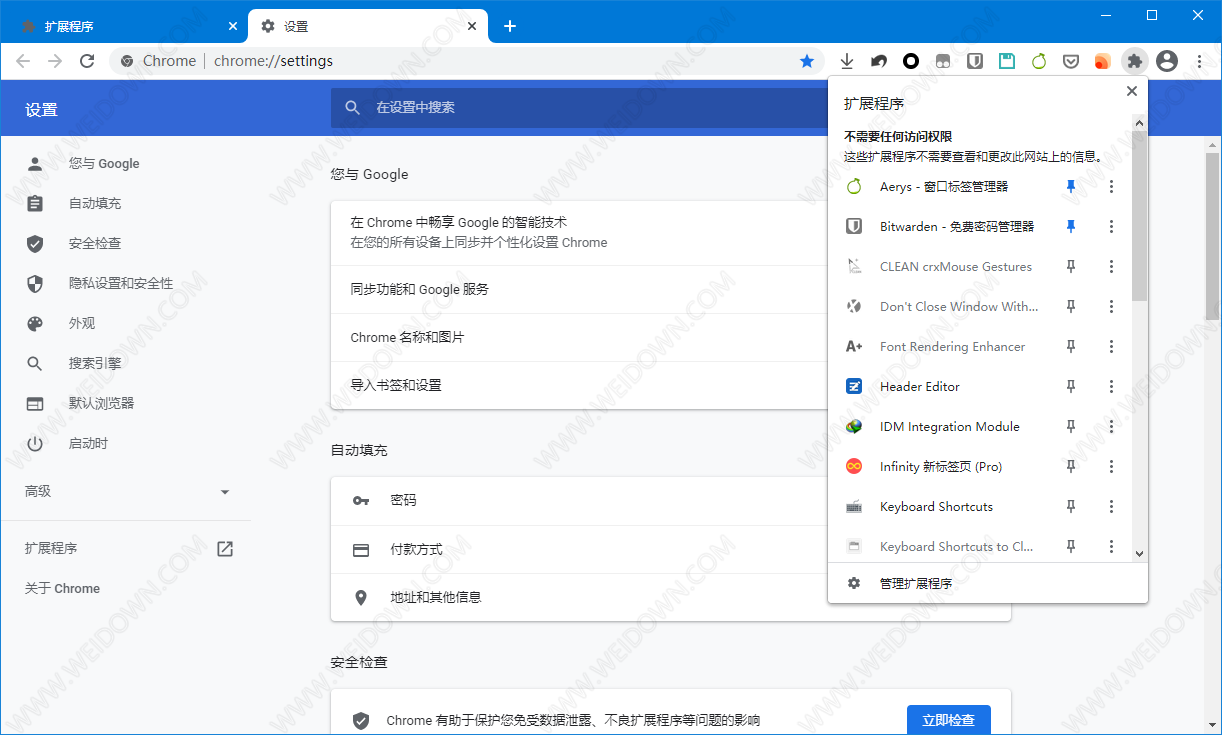Open more options for Font Rendering Enhancer
The height and width of the screenshot is (735, 1222).
(x=1111, y=347)
